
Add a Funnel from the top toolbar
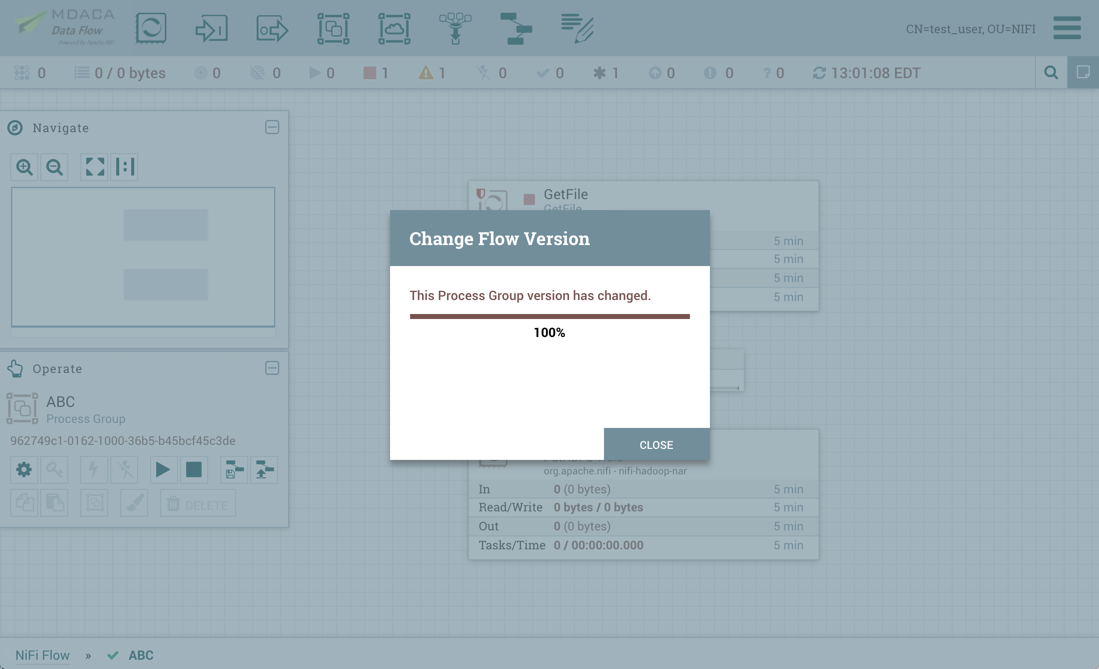455,28
